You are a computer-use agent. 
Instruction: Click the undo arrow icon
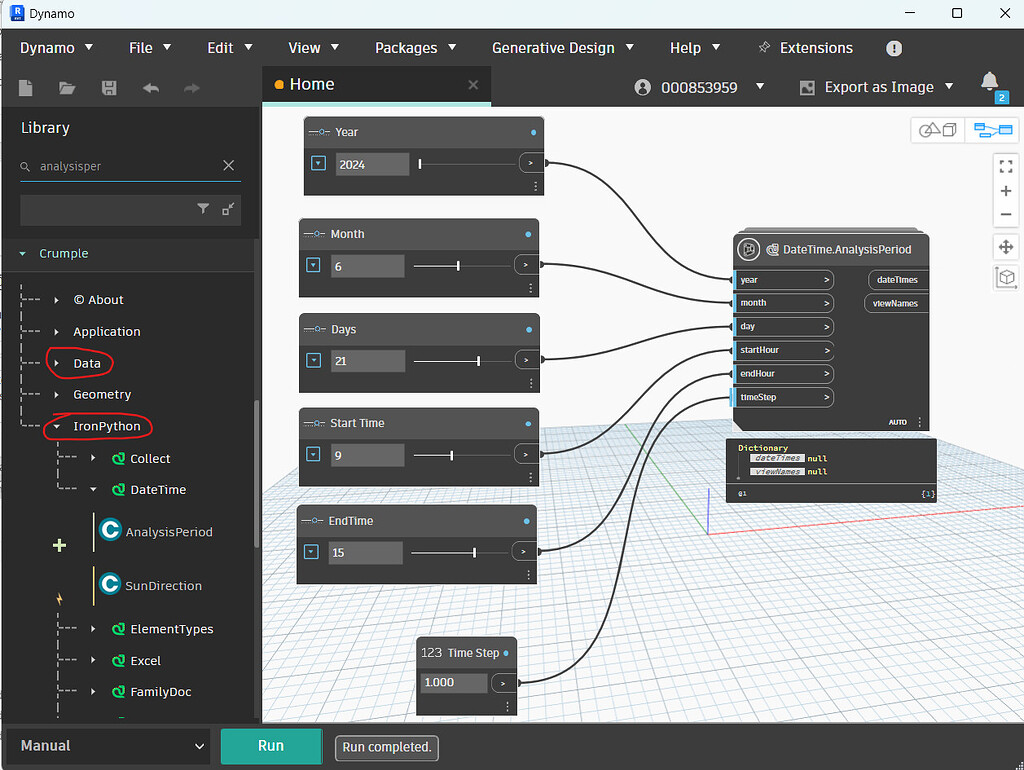click(x=150, y=87)
